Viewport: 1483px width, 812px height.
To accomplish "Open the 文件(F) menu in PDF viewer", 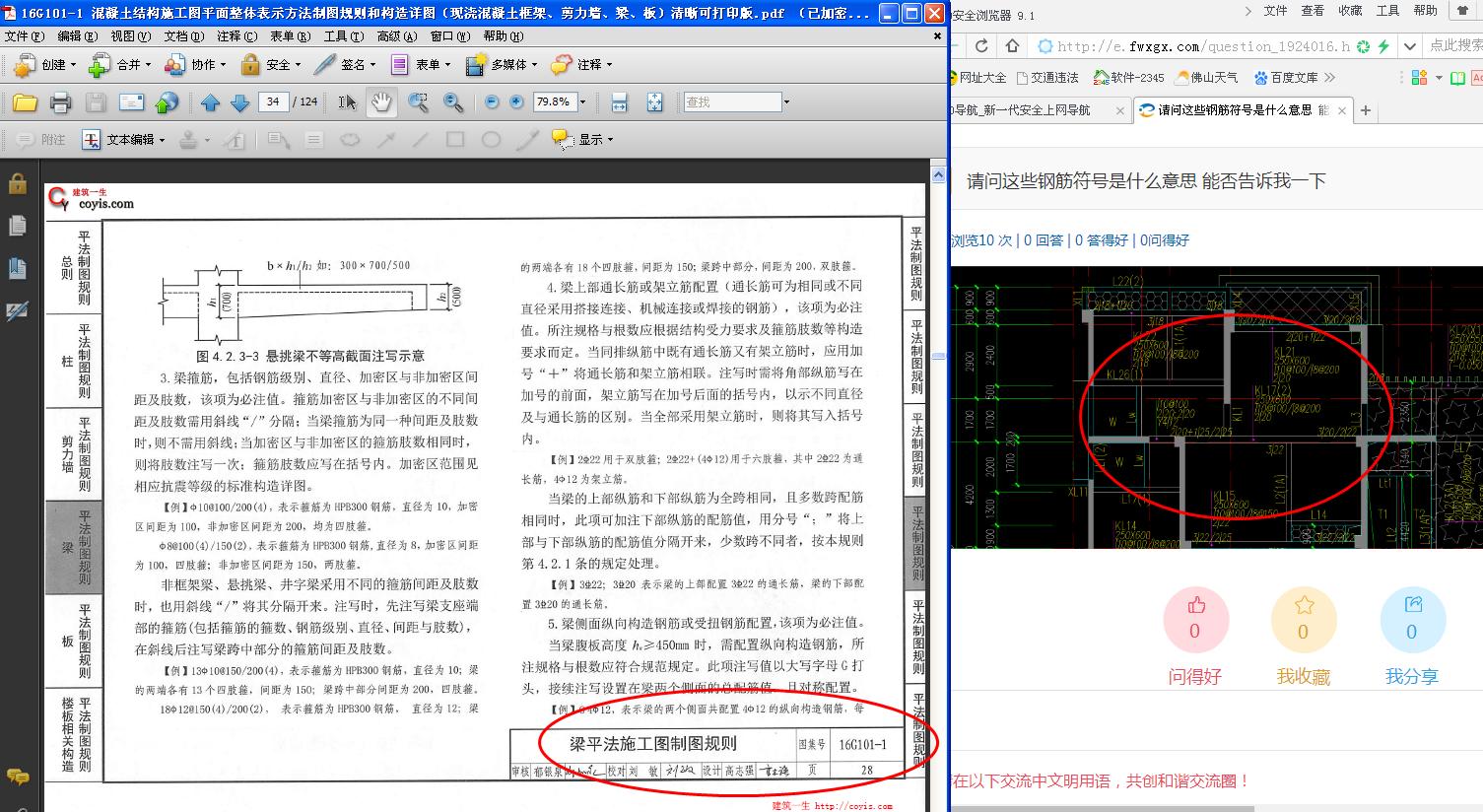I will (25, 36).
